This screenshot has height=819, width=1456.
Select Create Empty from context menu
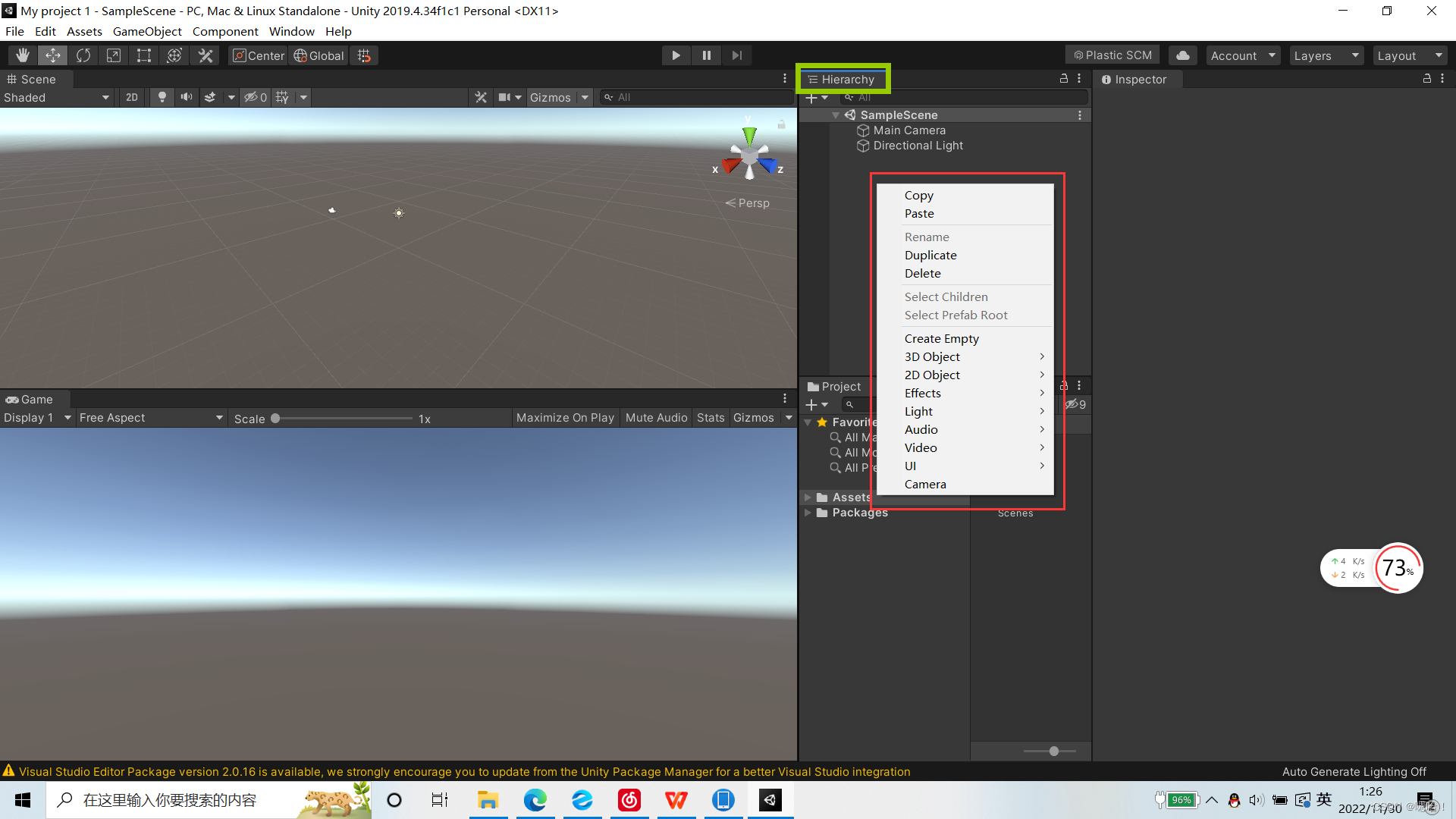(x=940, y=338)
